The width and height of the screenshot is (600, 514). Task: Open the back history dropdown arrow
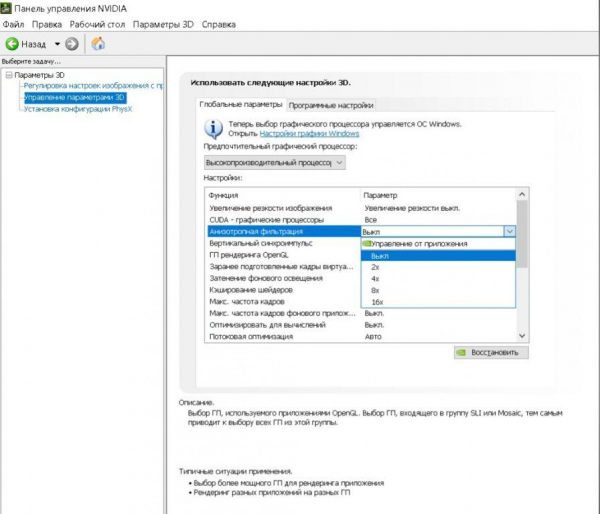click(x=57, y=44)
